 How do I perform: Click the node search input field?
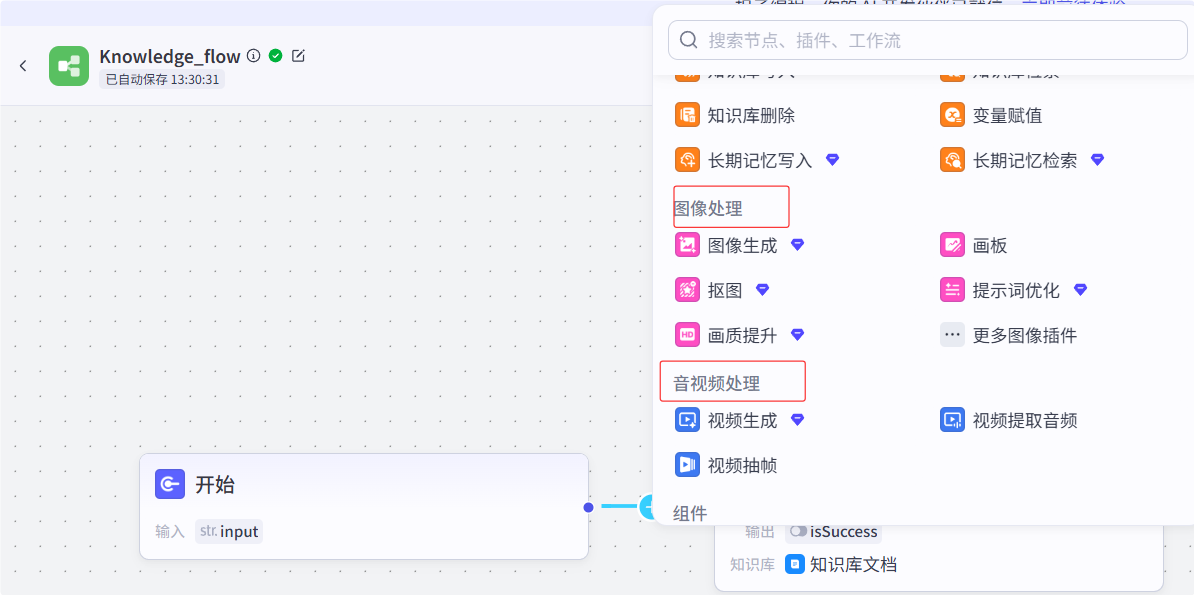coord(925,39)
